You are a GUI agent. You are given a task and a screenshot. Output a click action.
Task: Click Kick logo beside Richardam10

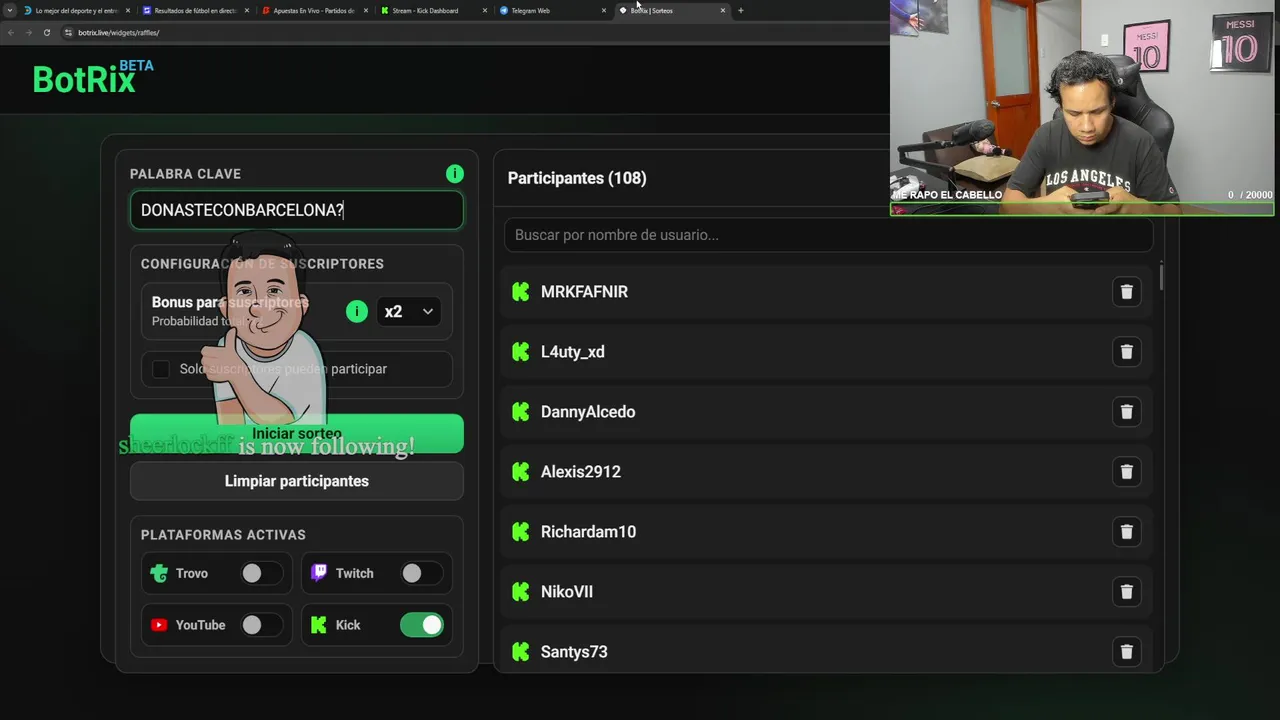520,532
